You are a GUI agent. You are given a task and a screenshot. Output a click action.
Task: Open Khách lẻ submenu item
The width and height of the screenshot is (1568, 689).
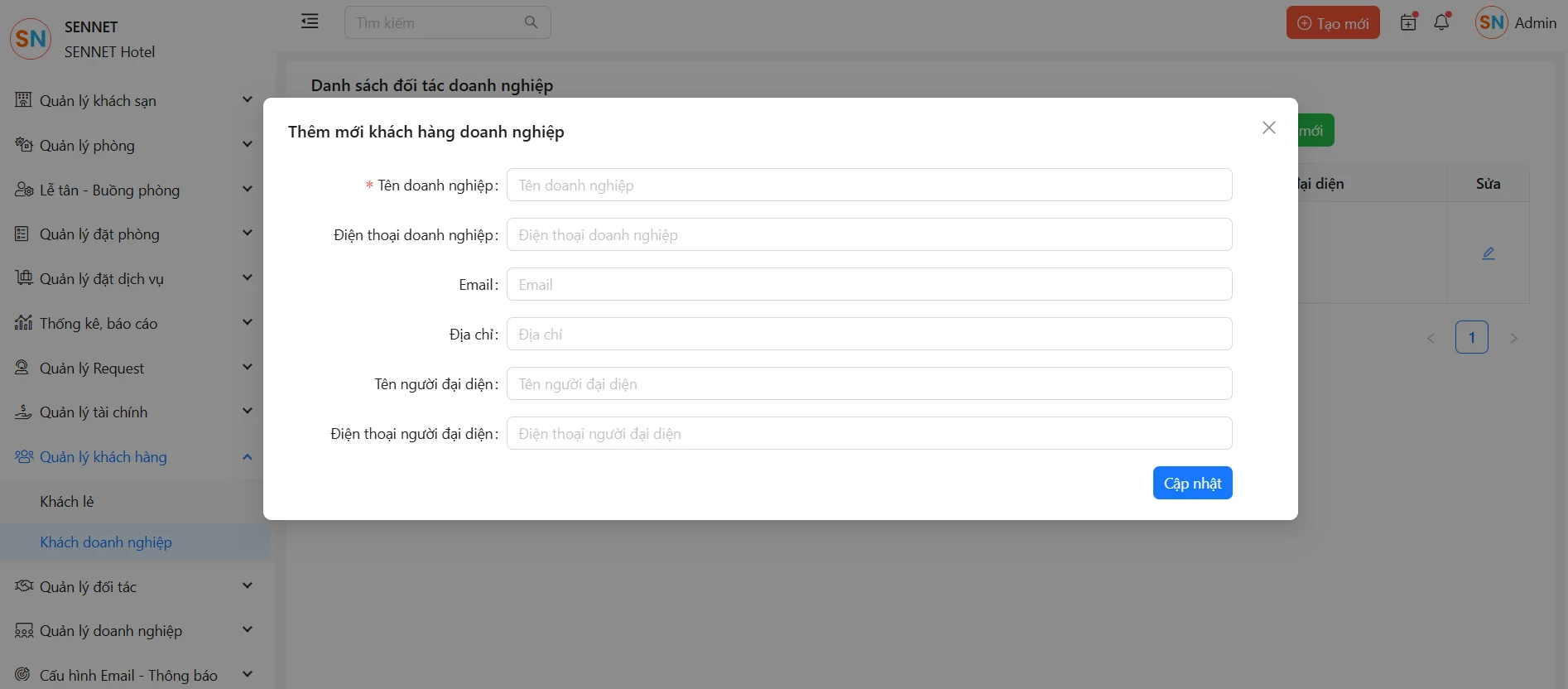pyautogui.click(x=67, y=502)
